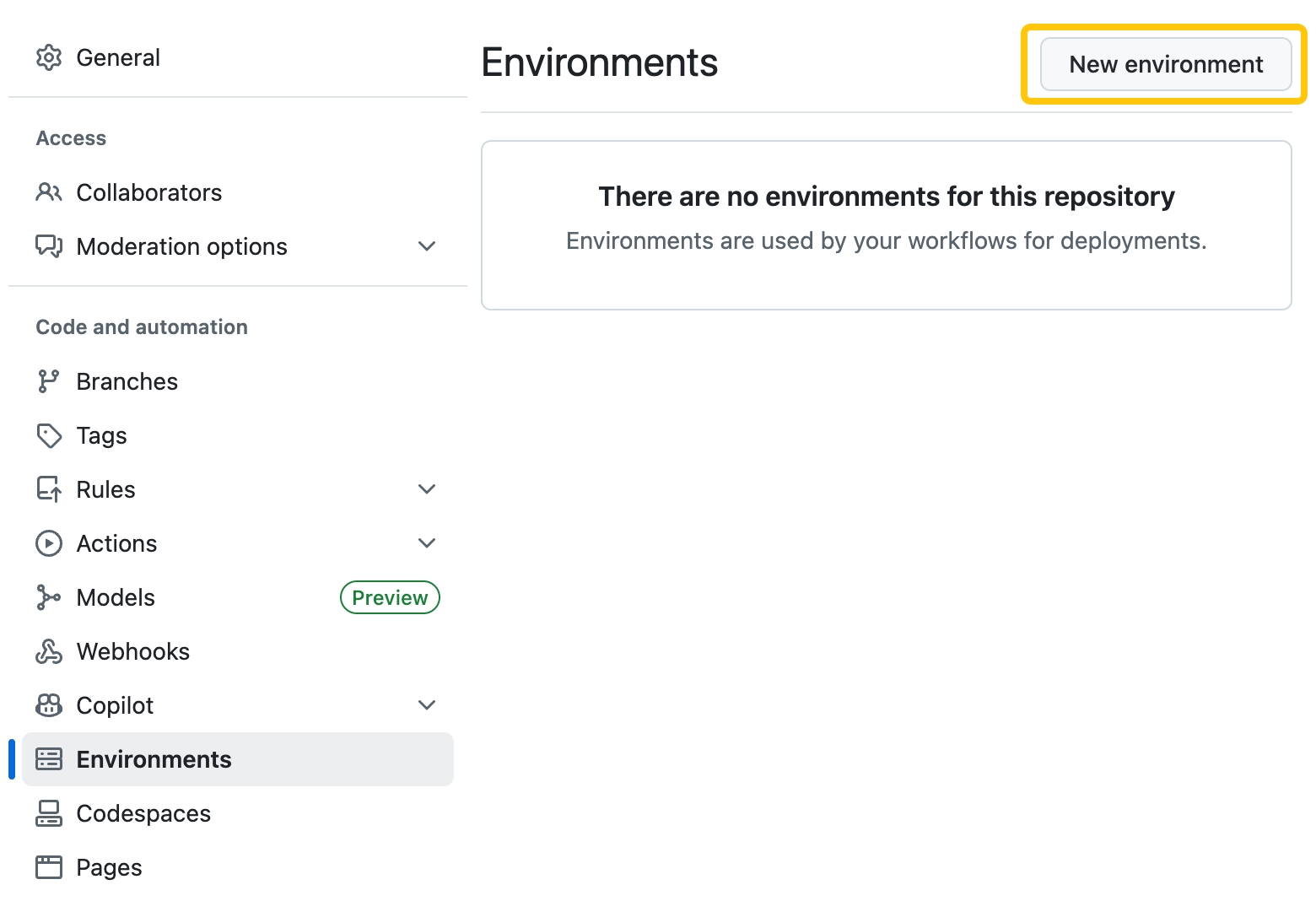
Task: Go to Branches settings
Action: click(x=238, y=381)
